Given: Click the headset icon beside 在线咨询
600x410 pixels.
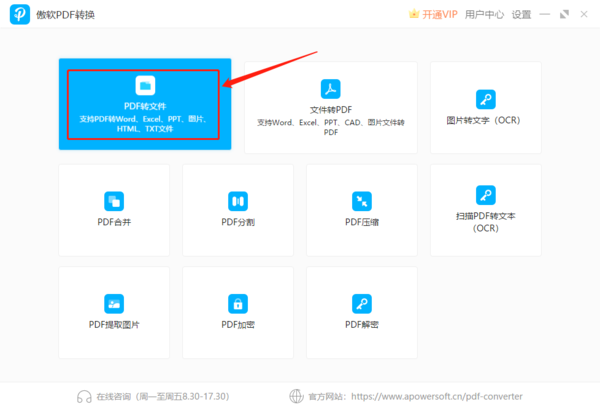Looking at the screenshot, I should (x=84, y=395).
